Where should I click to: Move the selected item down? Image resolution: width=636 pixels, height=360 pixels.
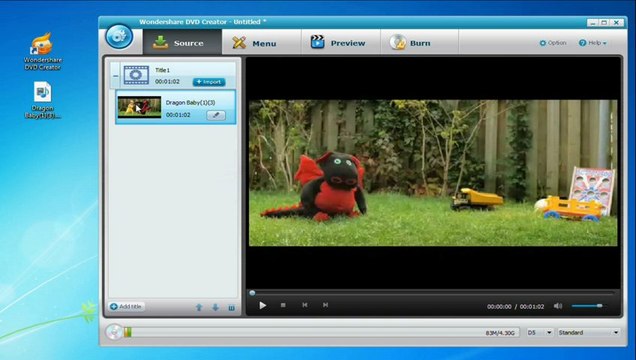[x=215, y=308]
